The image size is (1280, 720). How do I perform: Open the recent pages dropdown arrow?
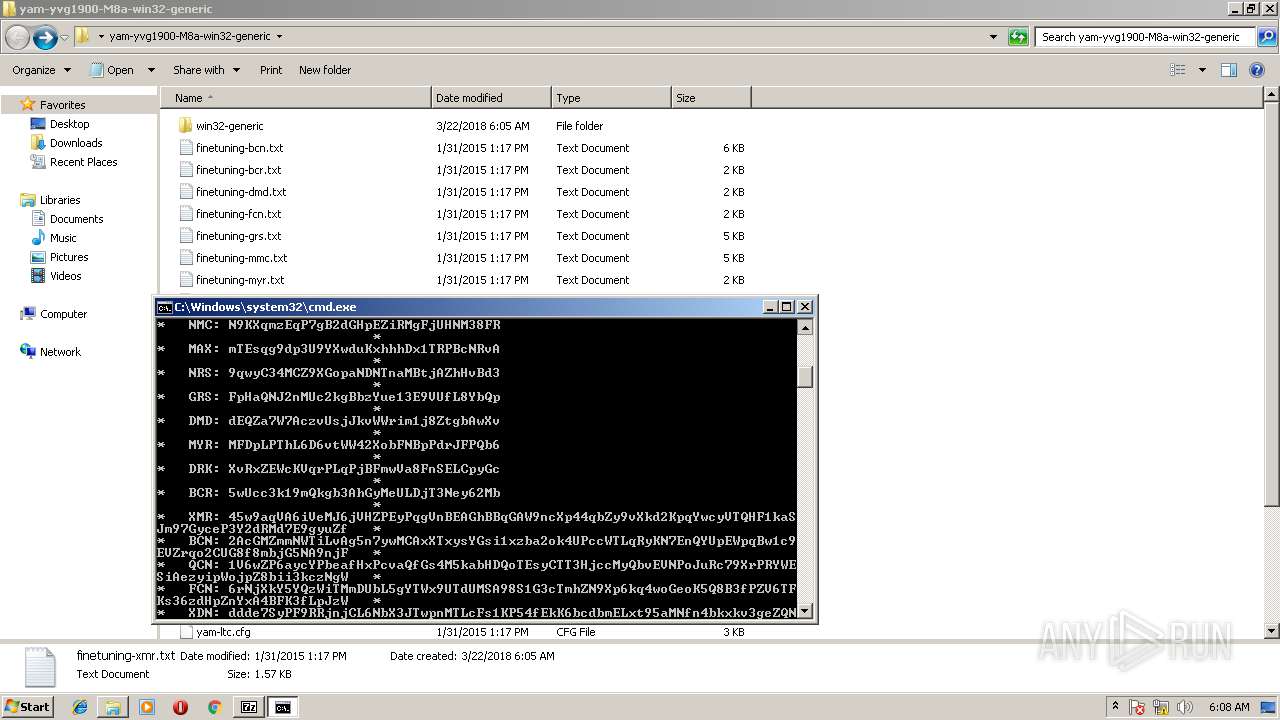tap(65, 38)
